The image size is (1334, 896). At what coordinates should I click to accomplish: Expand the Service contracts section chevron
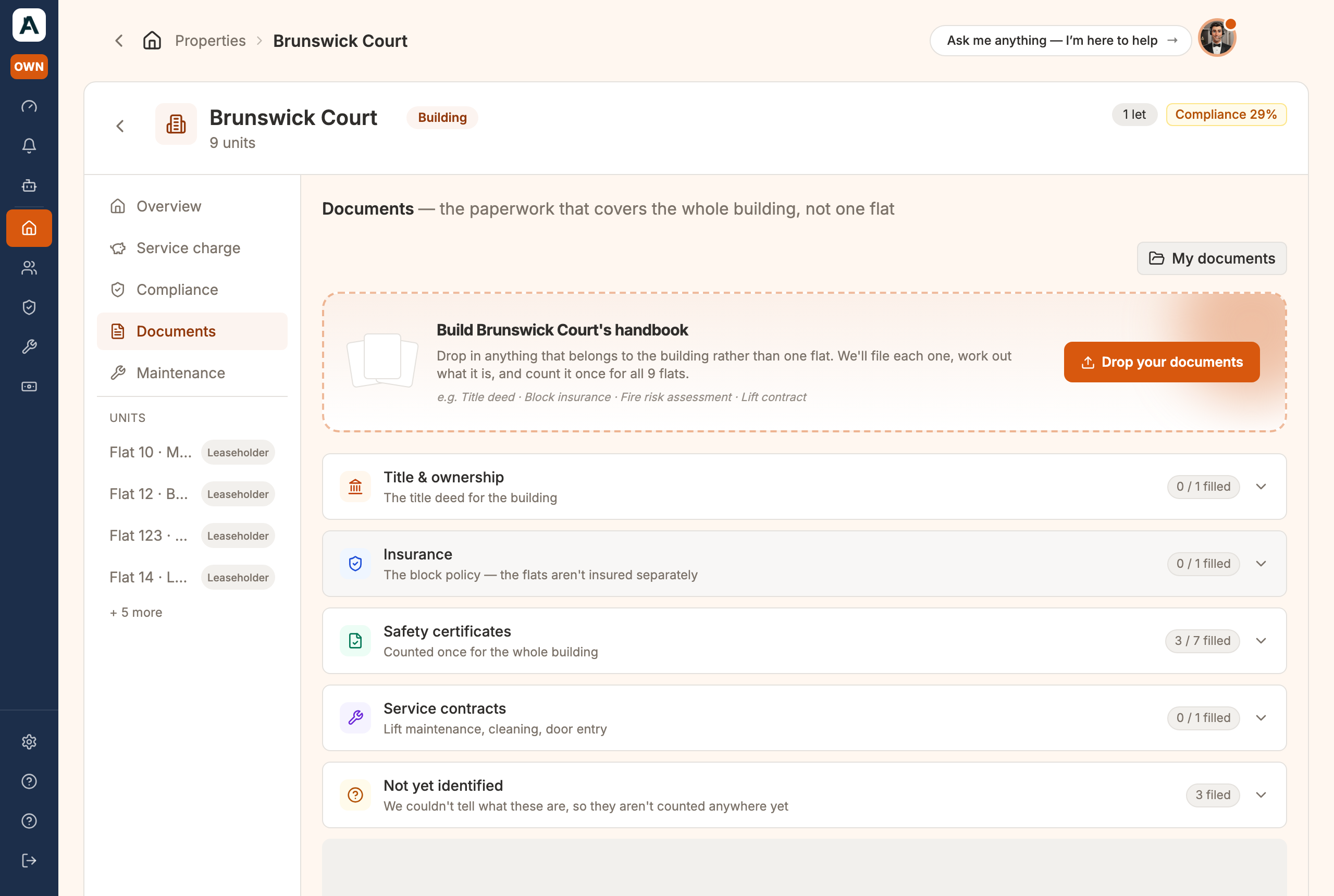[1262, 718]
